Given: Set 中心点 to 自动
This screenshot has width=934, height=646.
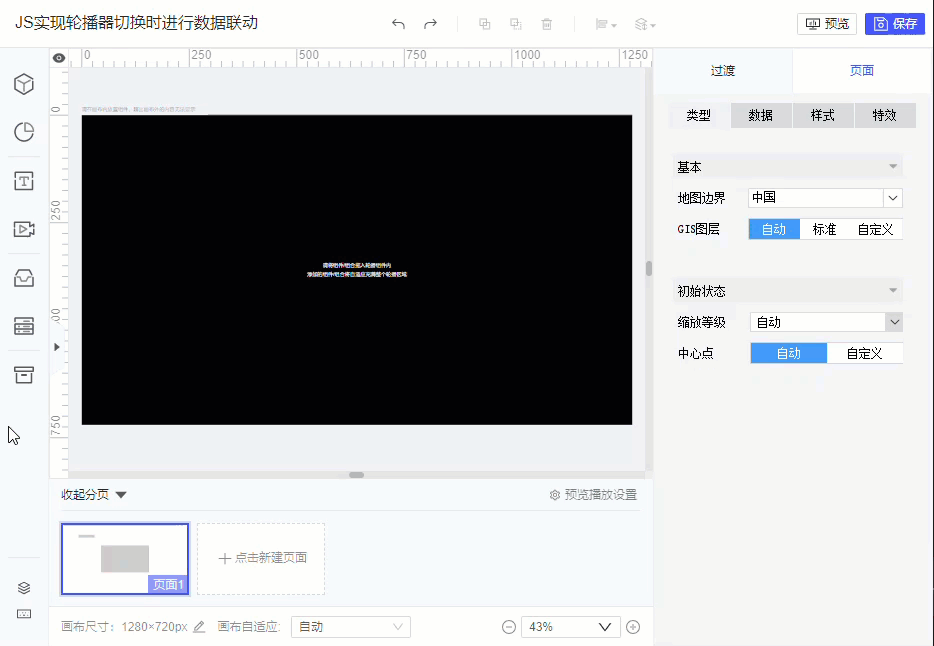Looking at the screenshot, I should (x=789, y=353).
